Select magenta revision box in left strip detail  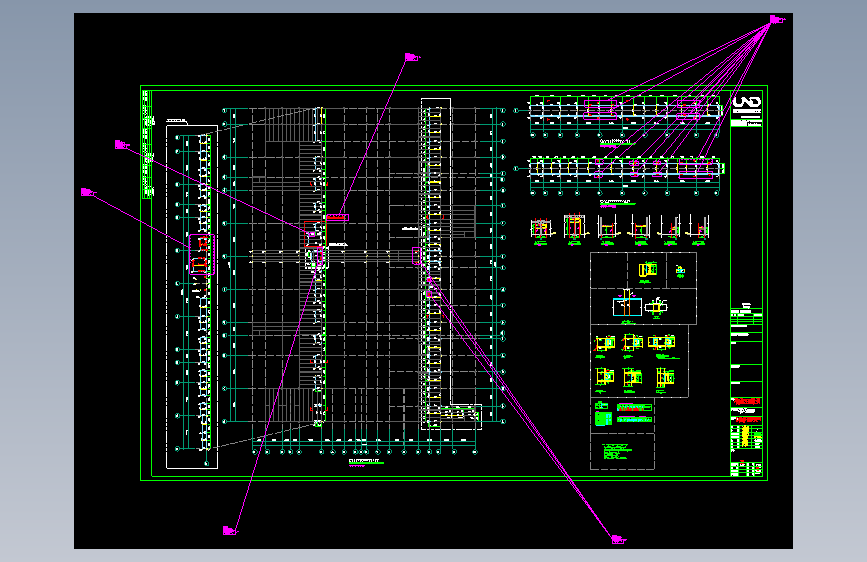pos(202,254)
